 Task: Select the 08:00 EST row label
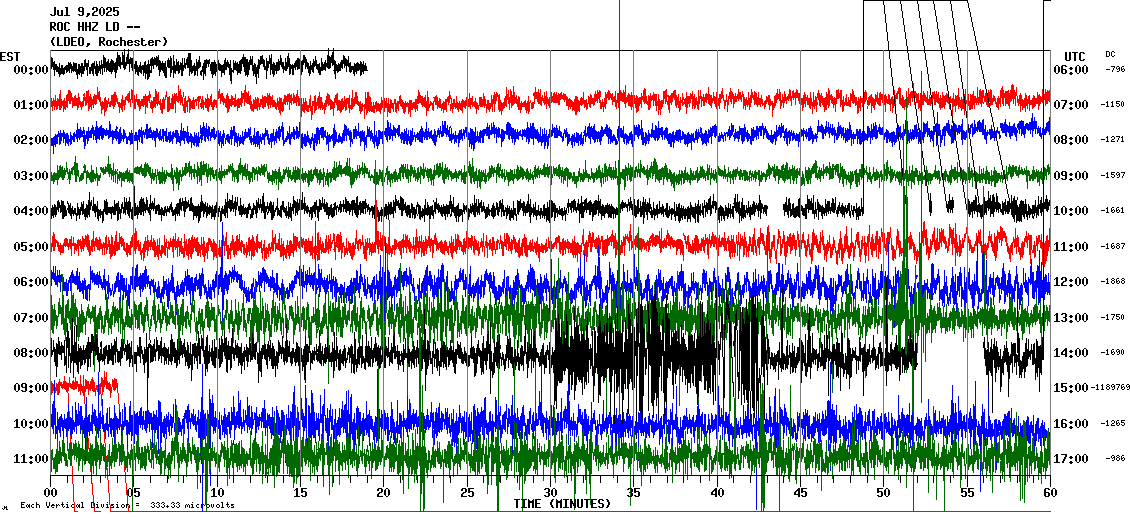point(31,353)
